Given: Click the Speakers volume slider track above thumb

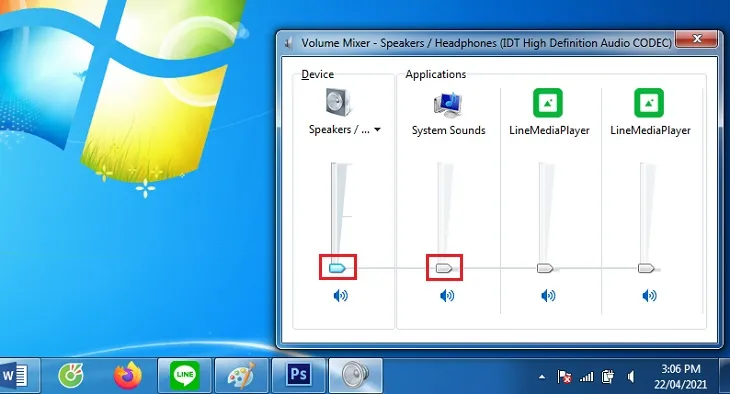Looking at the screenshot, I should 333,212.
